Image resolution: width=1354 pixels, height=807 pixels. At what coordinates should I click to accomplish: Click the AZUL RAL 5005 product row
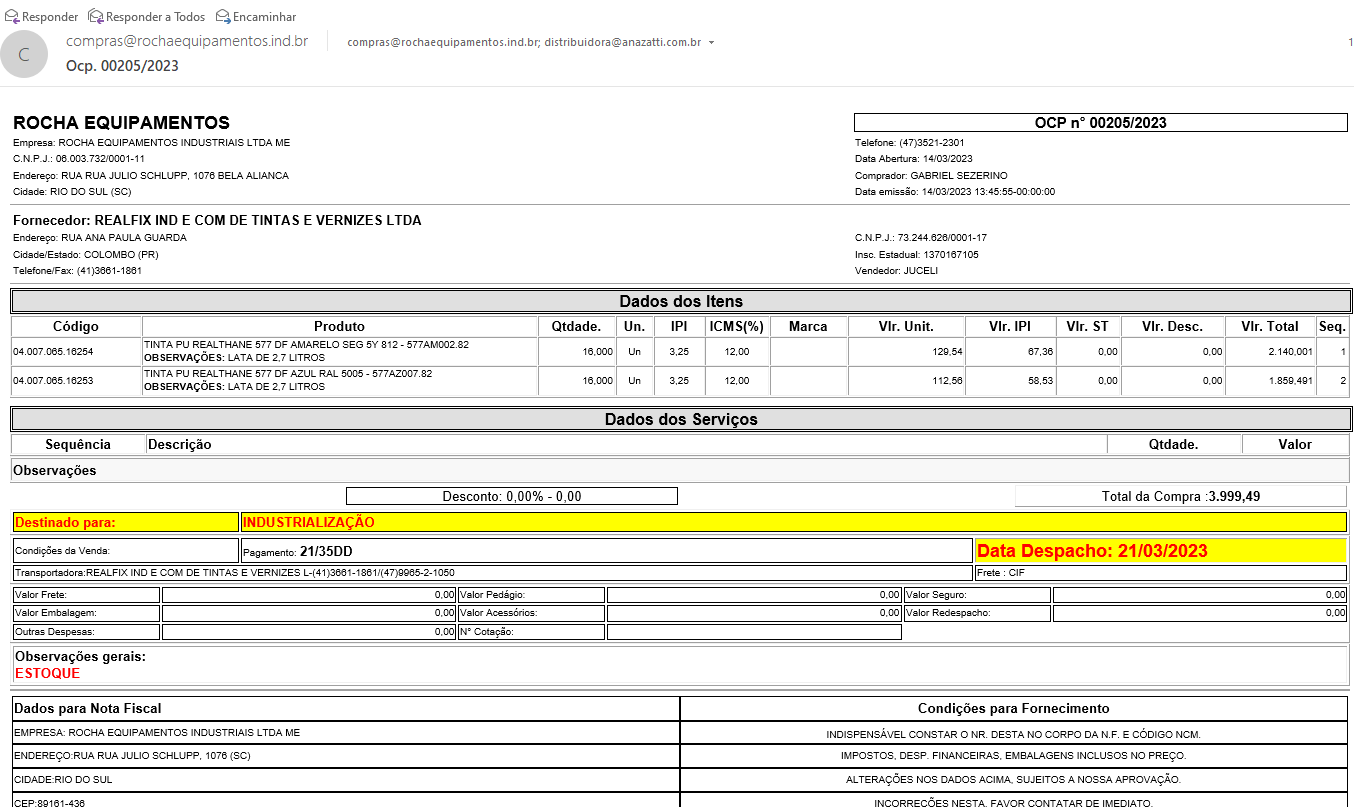coord(339,380)
